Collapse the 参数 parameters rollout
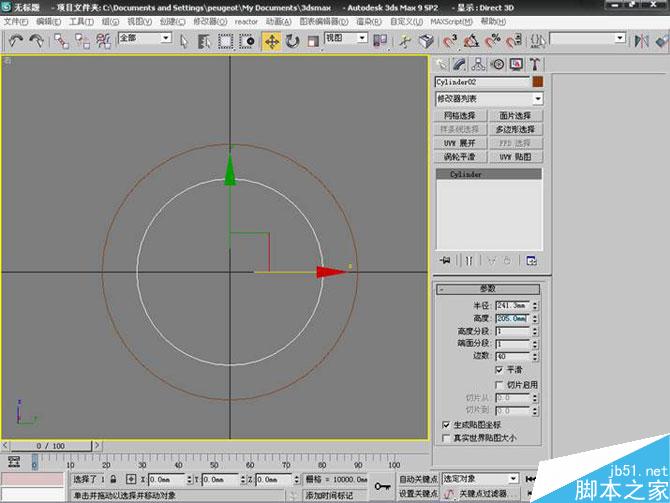 click(488, 288)
